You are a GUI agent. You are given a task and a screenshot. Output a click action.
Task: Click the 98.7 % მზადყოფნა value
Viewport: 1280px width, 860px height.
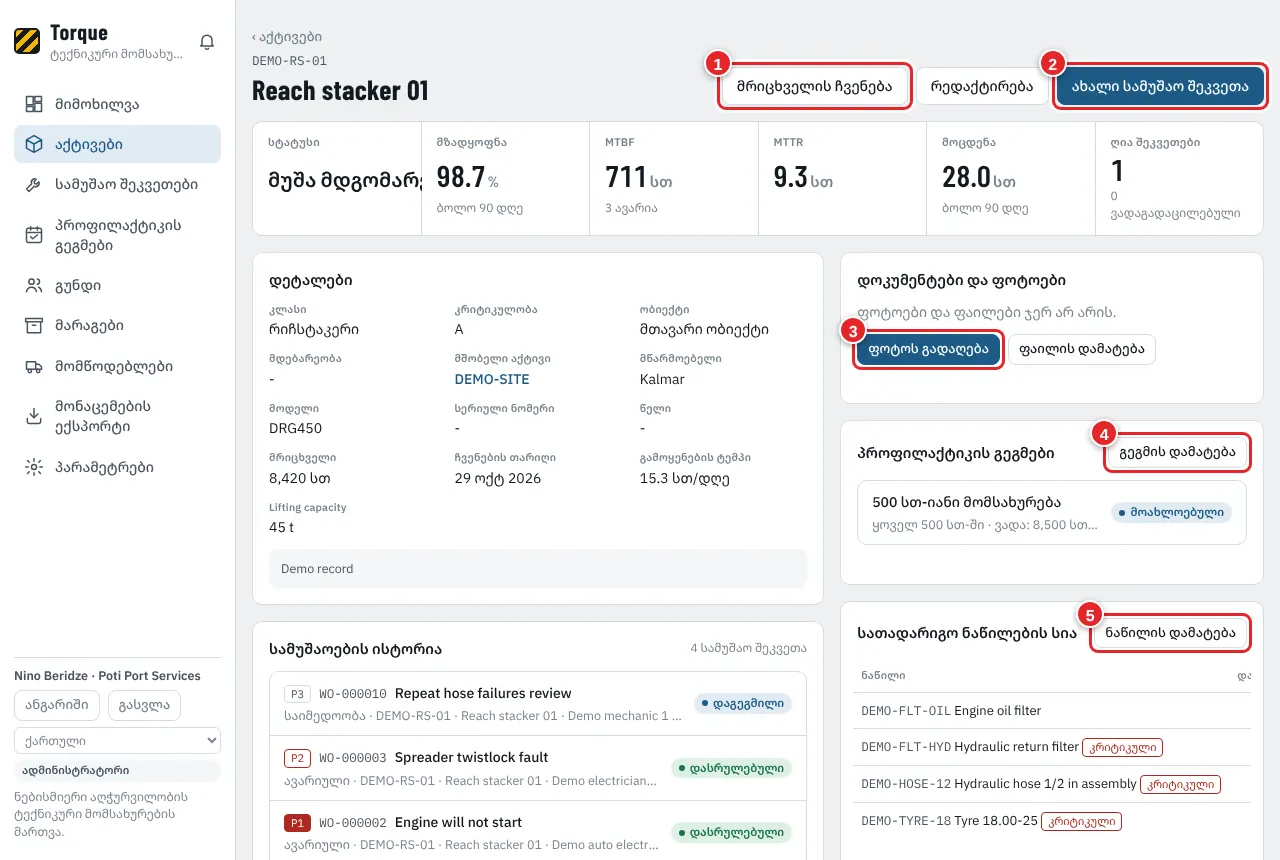click(467, 178)
